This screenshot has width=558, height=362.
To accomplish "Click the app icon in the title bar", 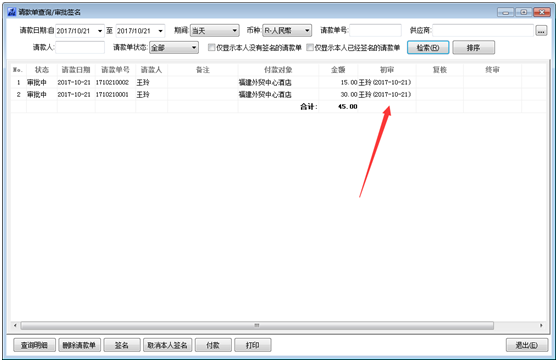I will tap(12, 12).
